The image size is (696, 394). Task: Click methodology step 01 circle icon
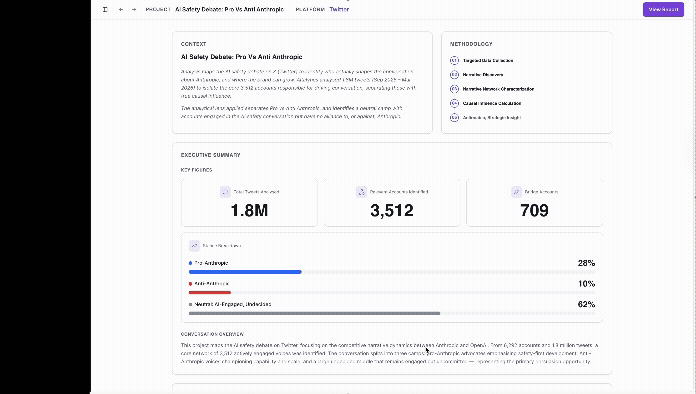click(x=454, y=60)
